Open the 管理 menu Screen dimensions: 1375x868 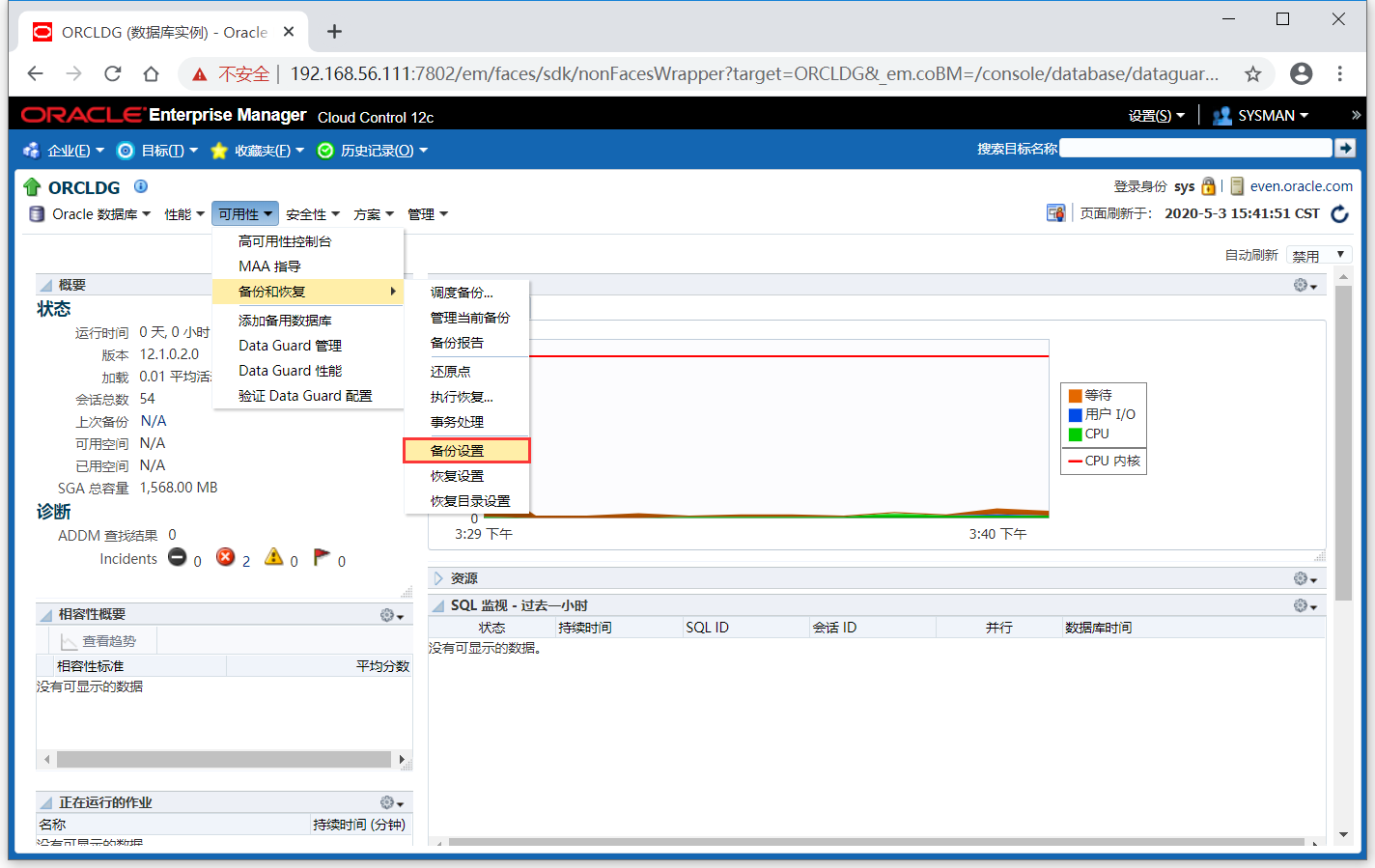pyautogui.click(x=428, y=214)
